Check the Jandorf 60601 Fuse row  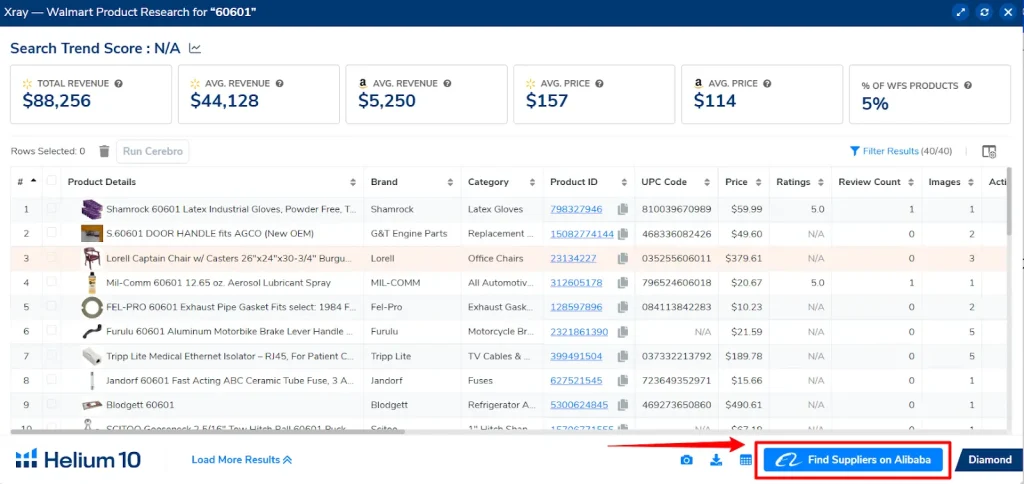(52, 379)
